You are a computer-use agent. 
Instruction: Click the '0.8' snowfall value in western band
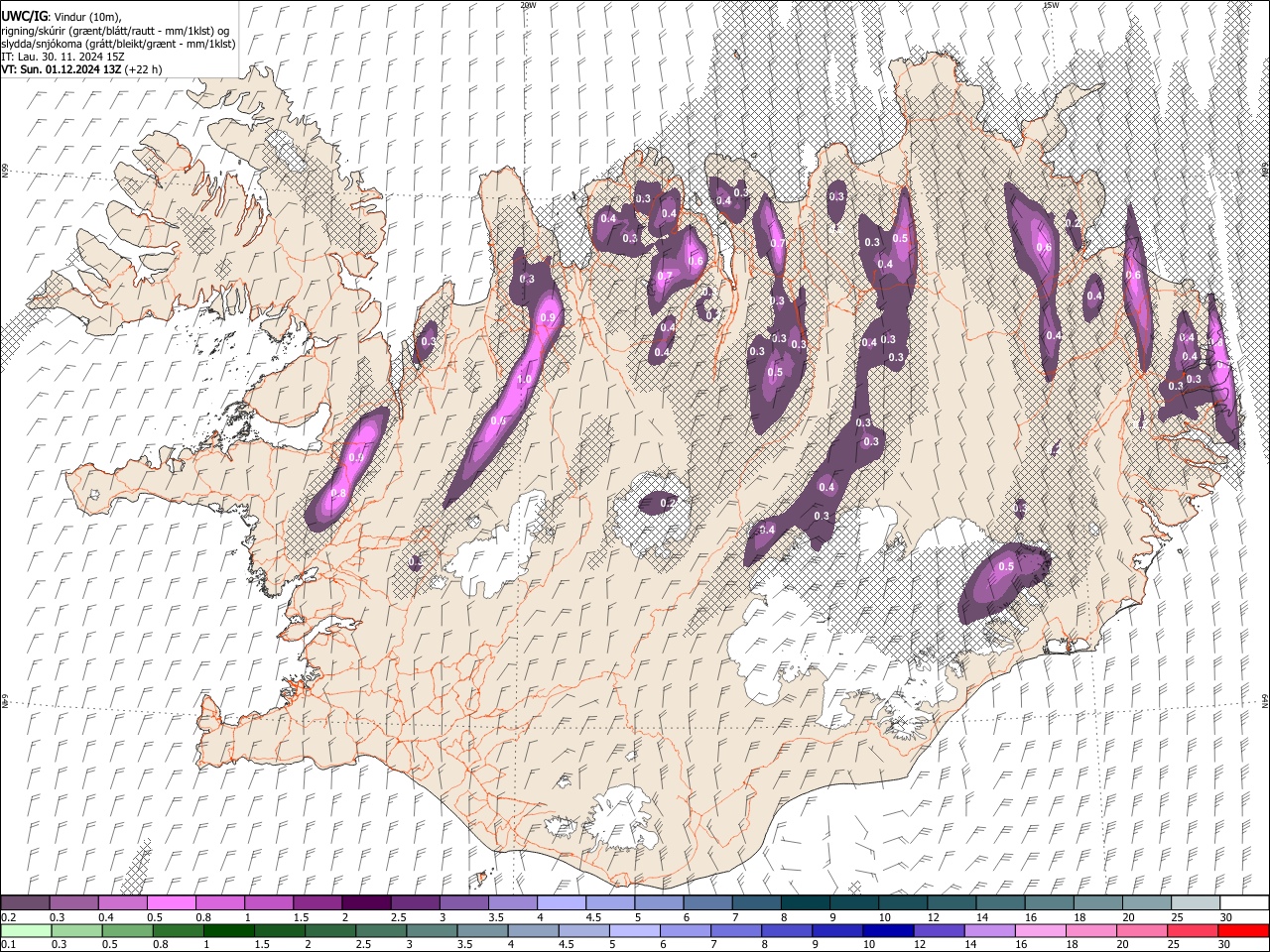338,493
